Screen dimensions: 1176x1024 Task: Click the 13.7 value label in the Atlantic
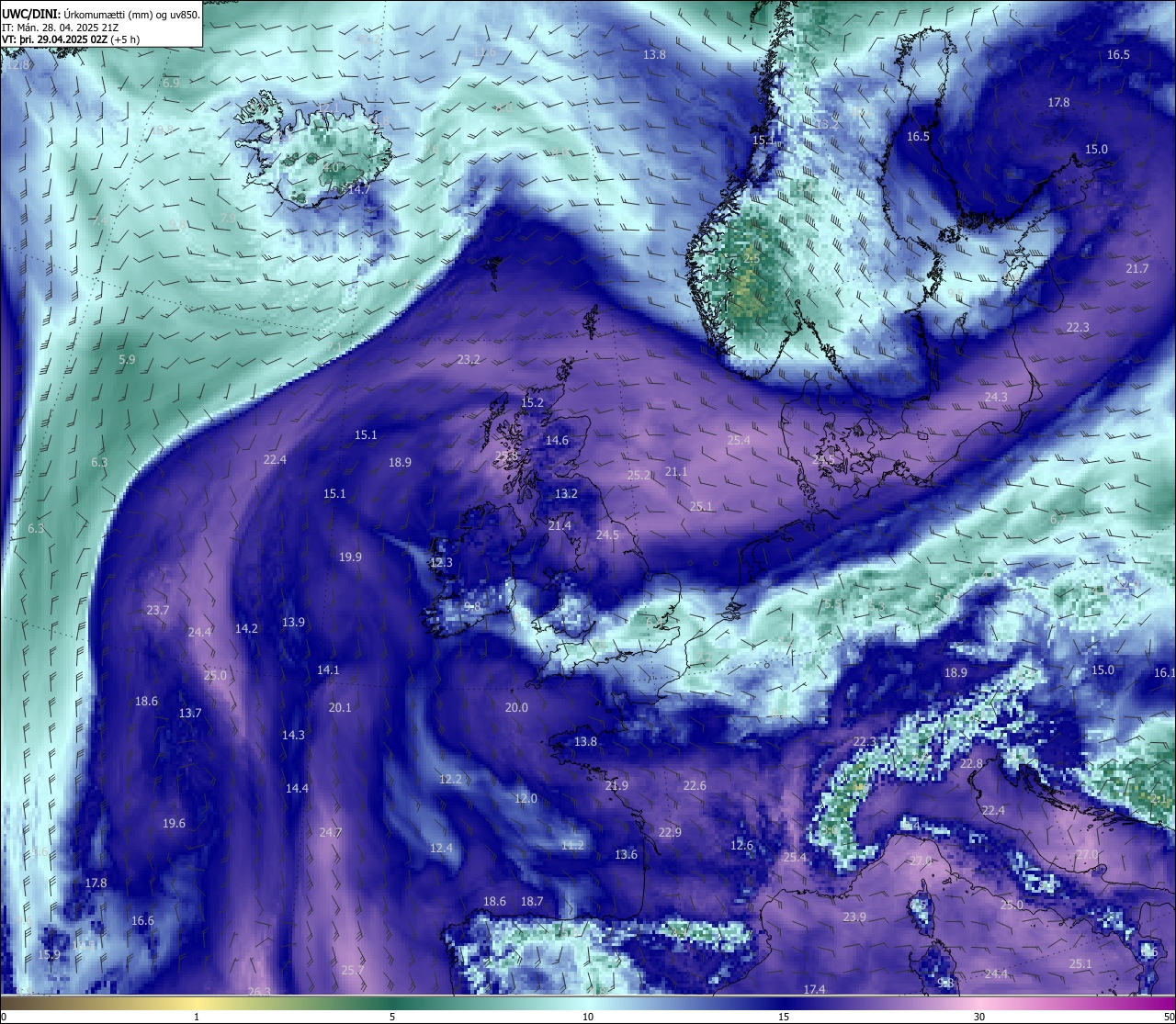pos(190,713)
